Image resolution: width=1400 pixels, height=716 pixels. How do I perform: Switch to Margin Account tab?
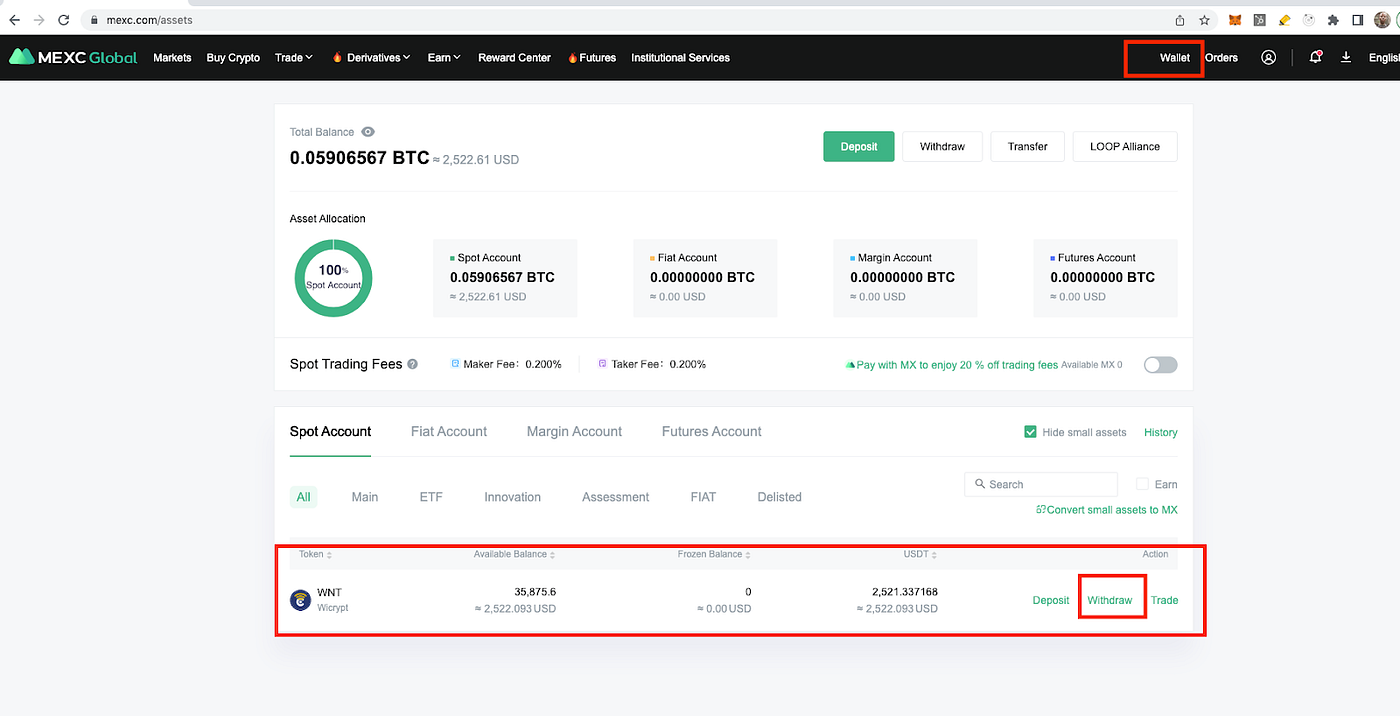574,431
